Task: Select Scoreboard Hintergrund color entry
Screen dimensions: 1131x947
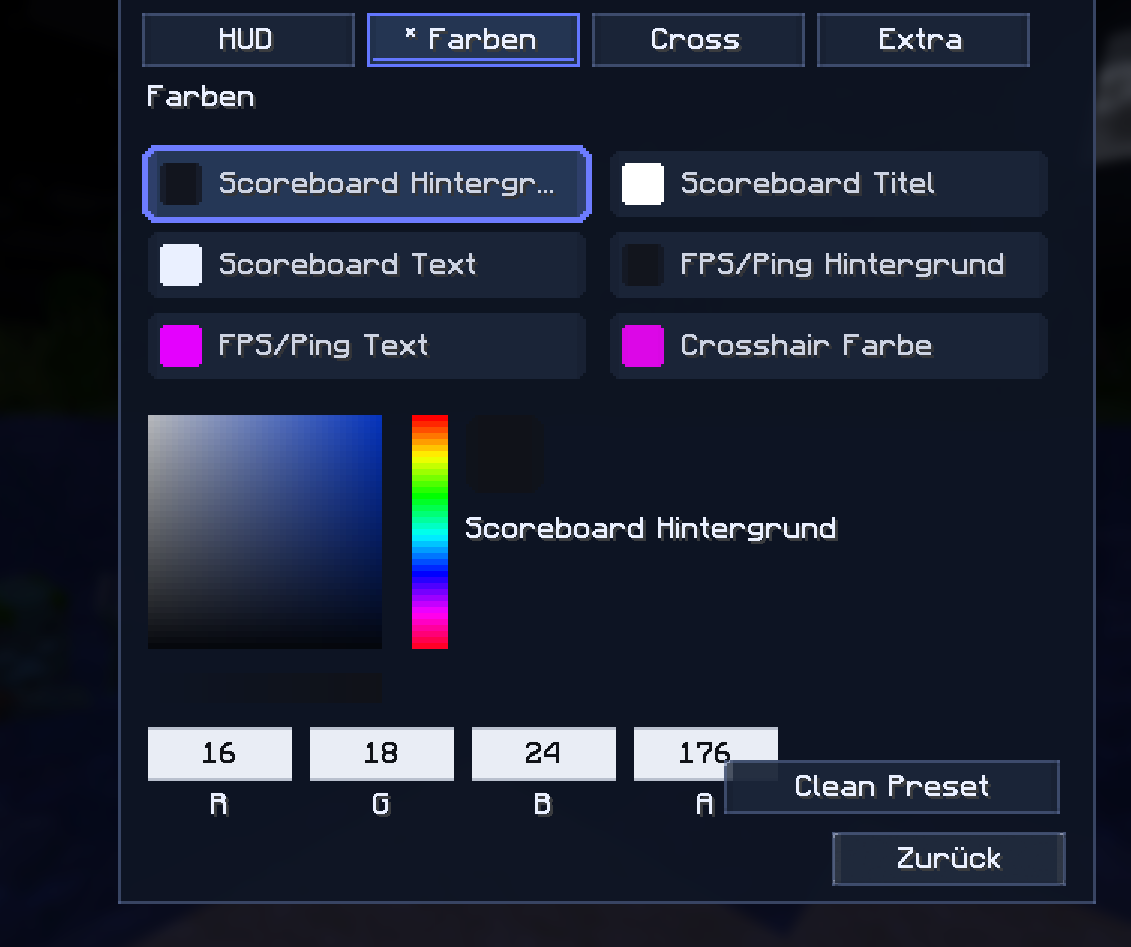Action: (367, 184)
